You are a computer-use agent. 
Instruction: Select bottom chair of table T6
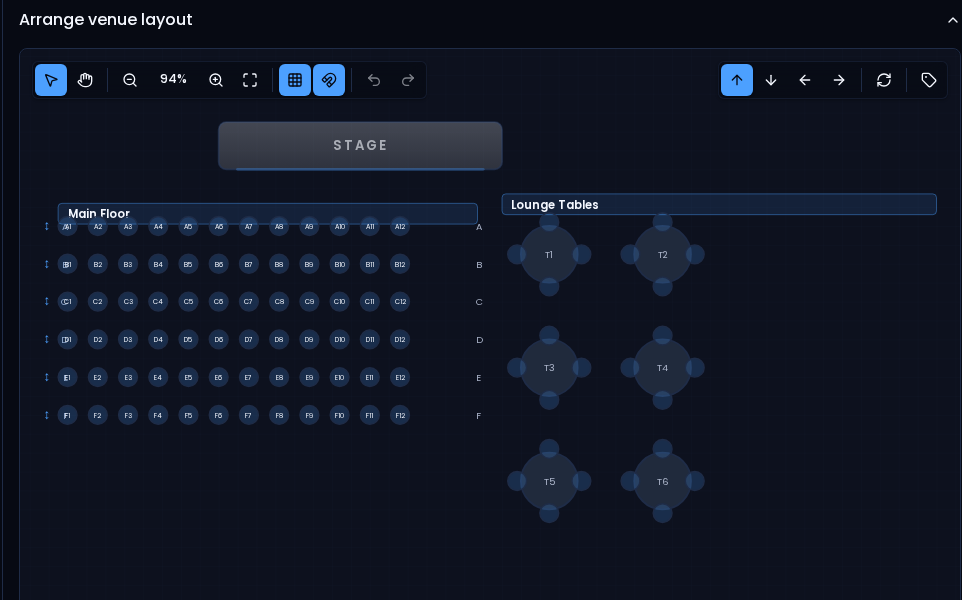coord(663,513)
